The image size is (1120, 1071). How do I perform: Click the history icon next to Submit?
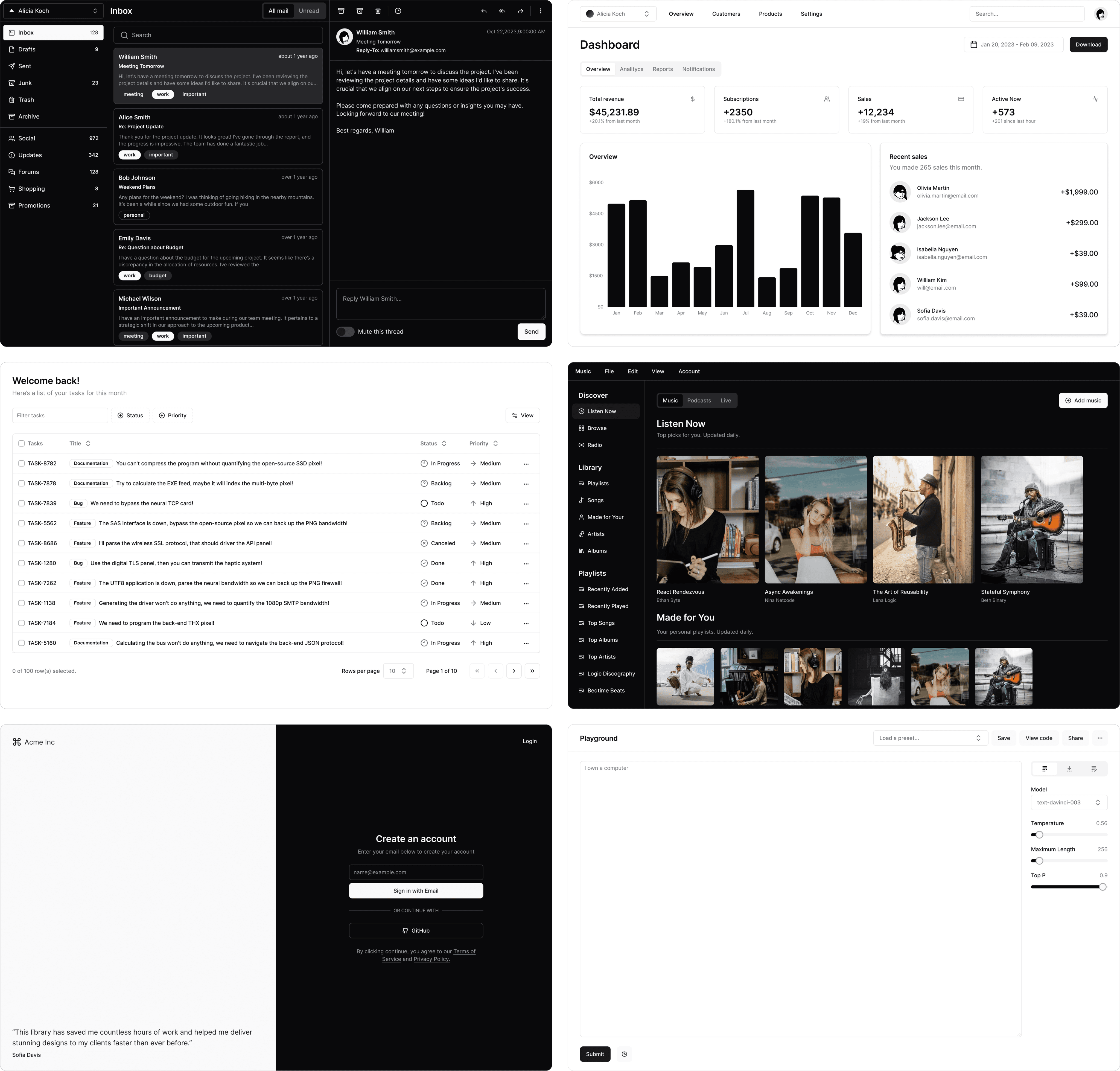[x=625, y=1054]
